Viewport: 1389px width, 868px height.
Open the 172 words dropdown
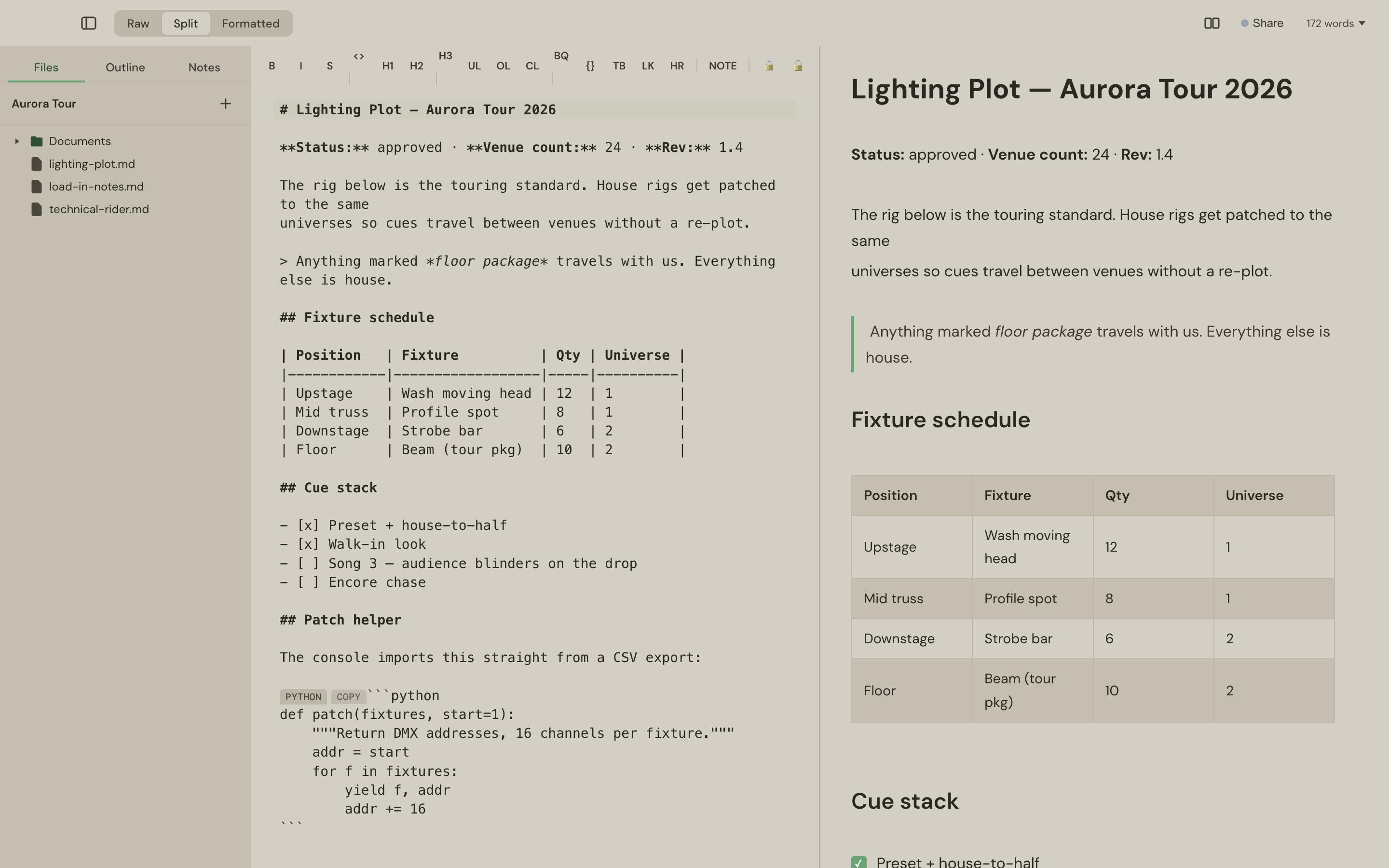pos(1335,24)
